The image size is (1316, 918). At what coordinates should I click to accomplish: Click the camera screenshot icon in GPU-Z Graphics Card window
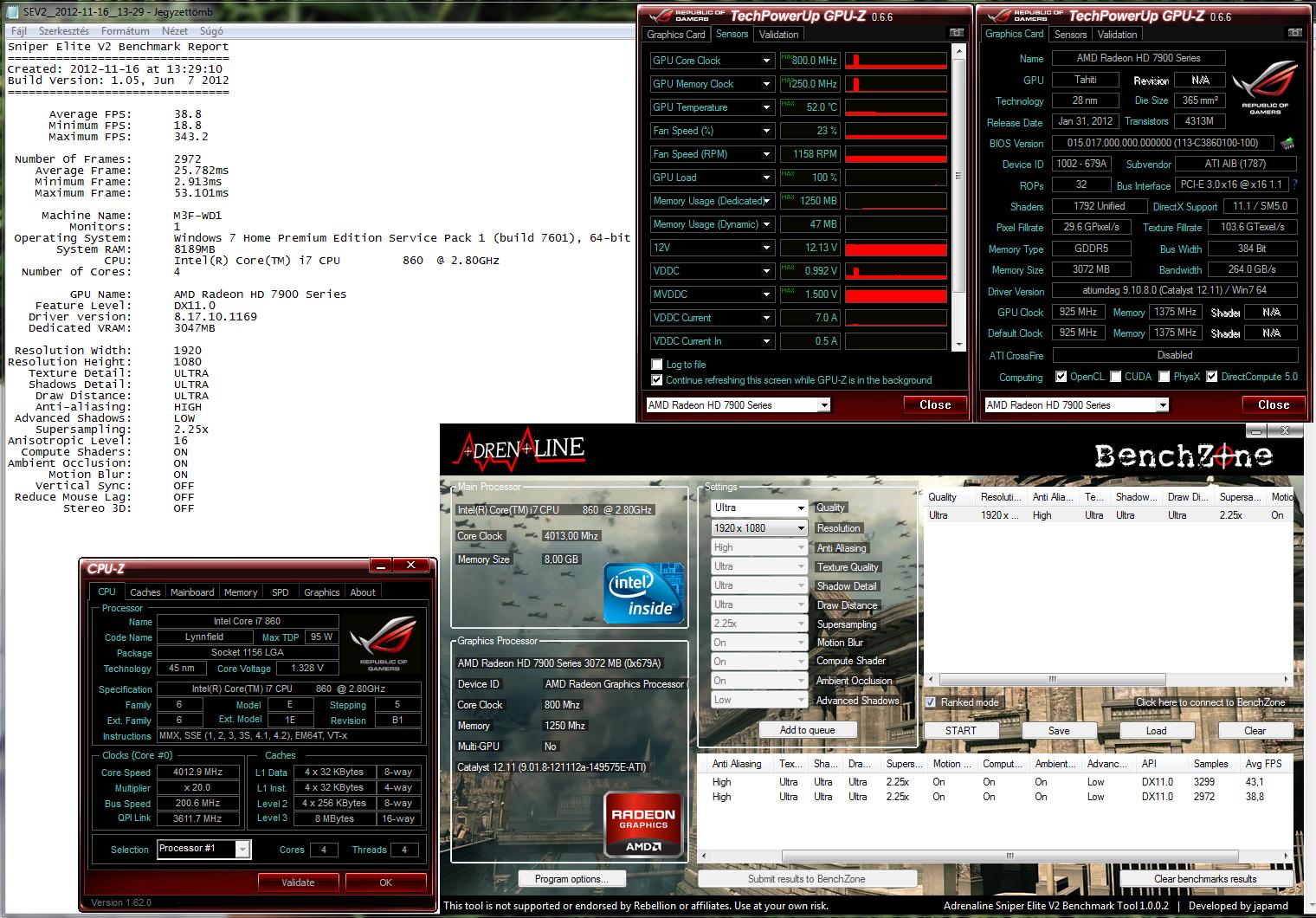[1294, 33]
